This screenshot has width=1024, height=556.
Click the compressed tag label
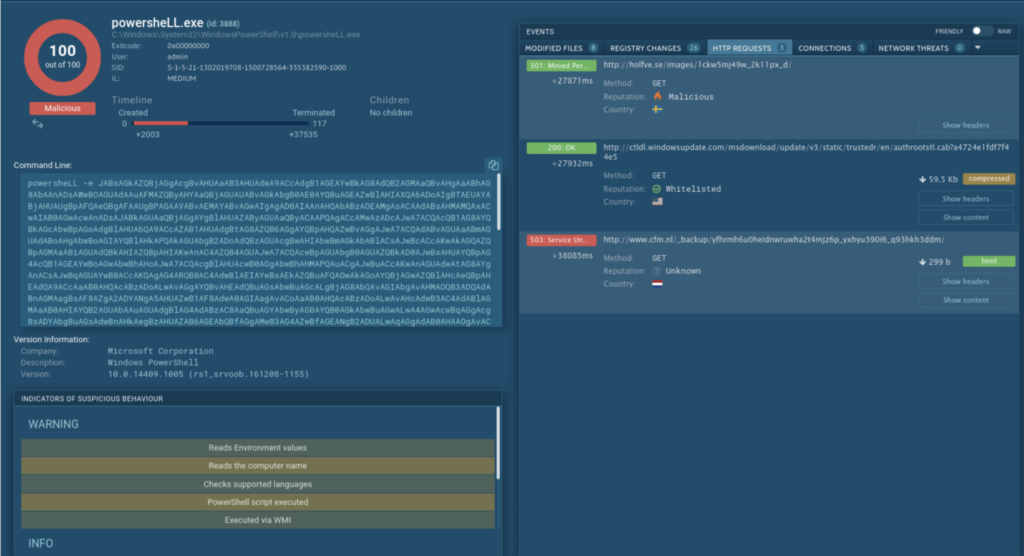click(989, 178)
